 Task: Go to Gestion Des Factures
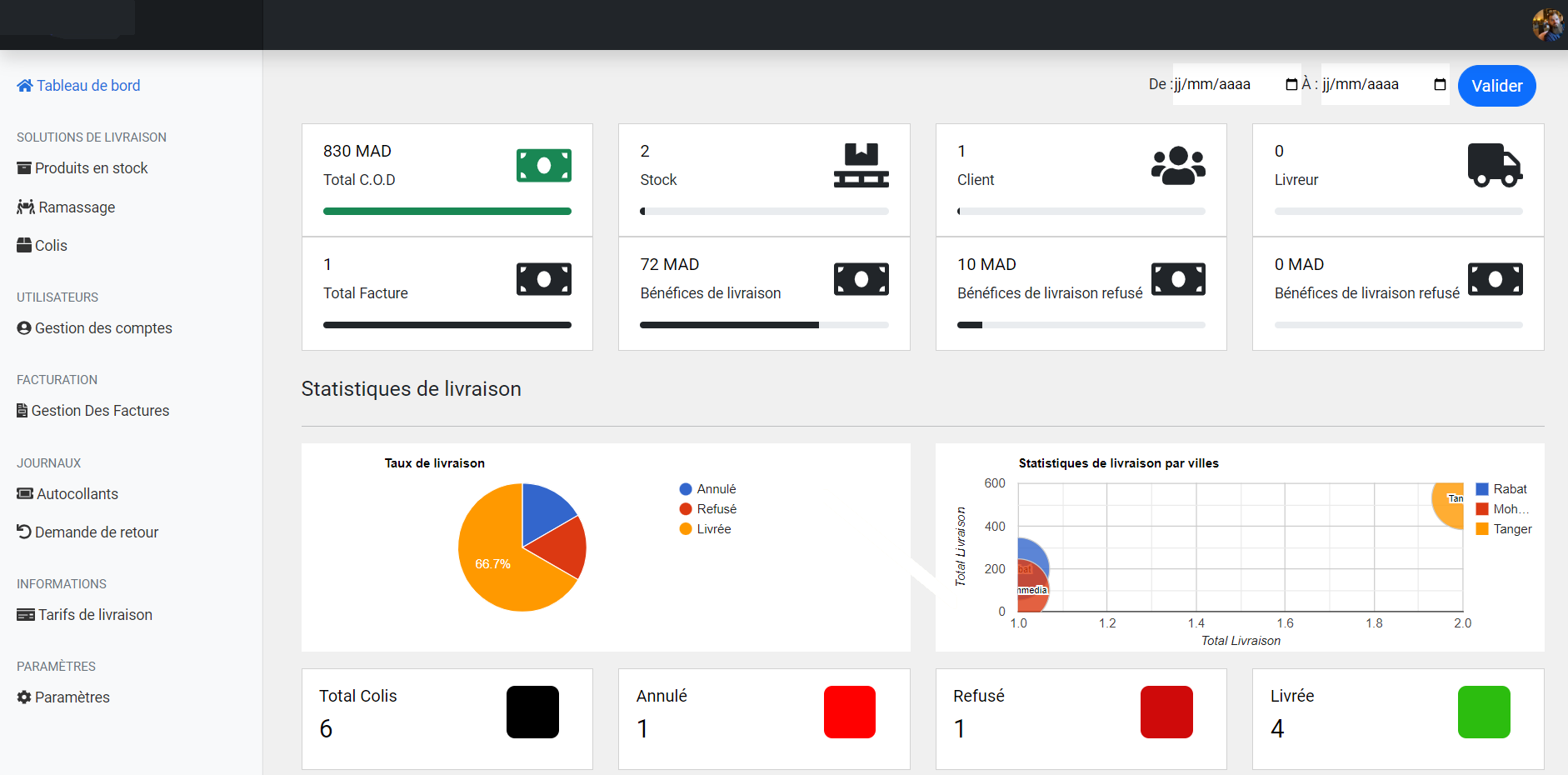[100, 411]
